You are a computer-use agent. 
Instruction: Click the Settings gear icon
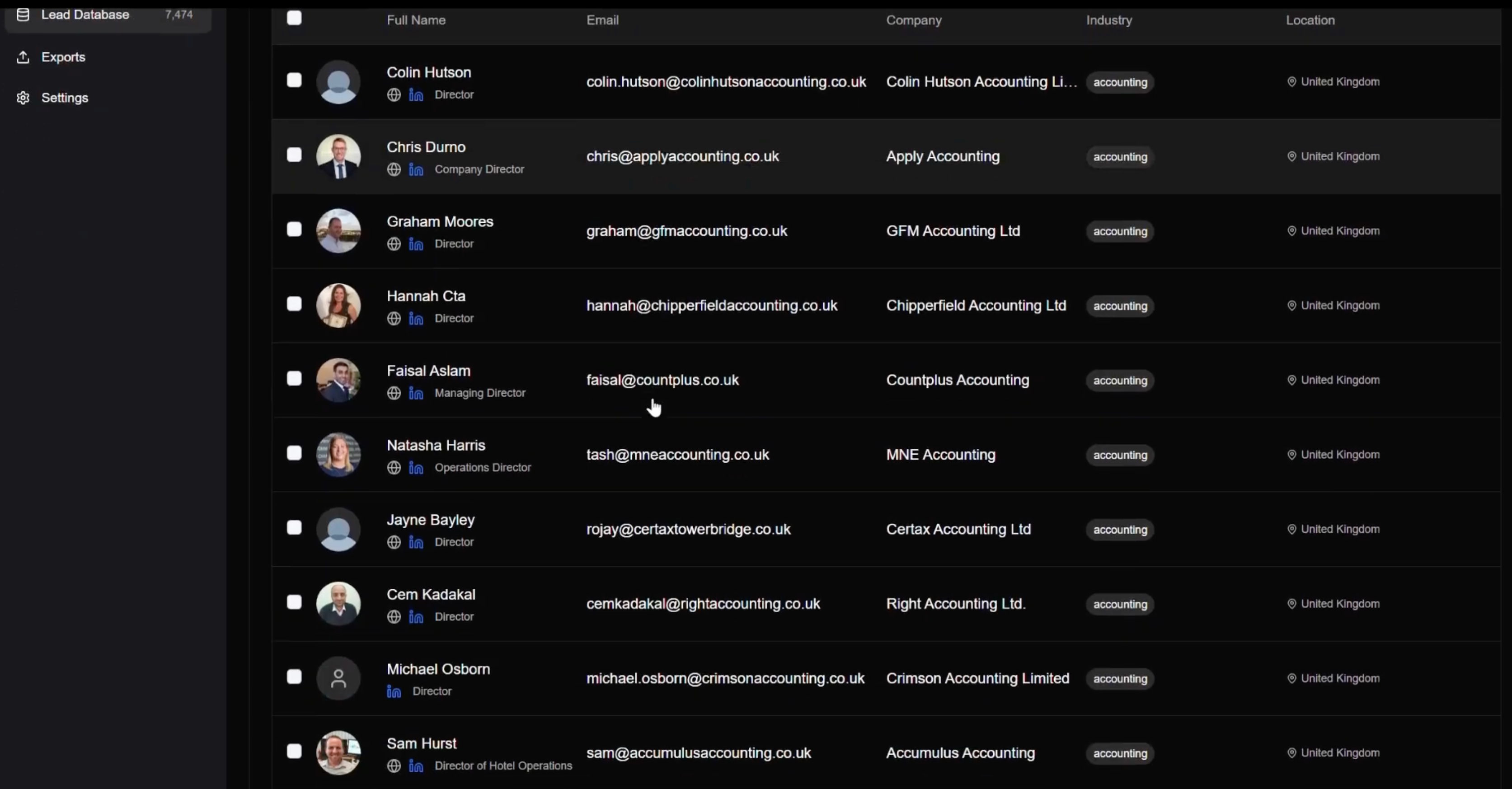tap(23, 98)
